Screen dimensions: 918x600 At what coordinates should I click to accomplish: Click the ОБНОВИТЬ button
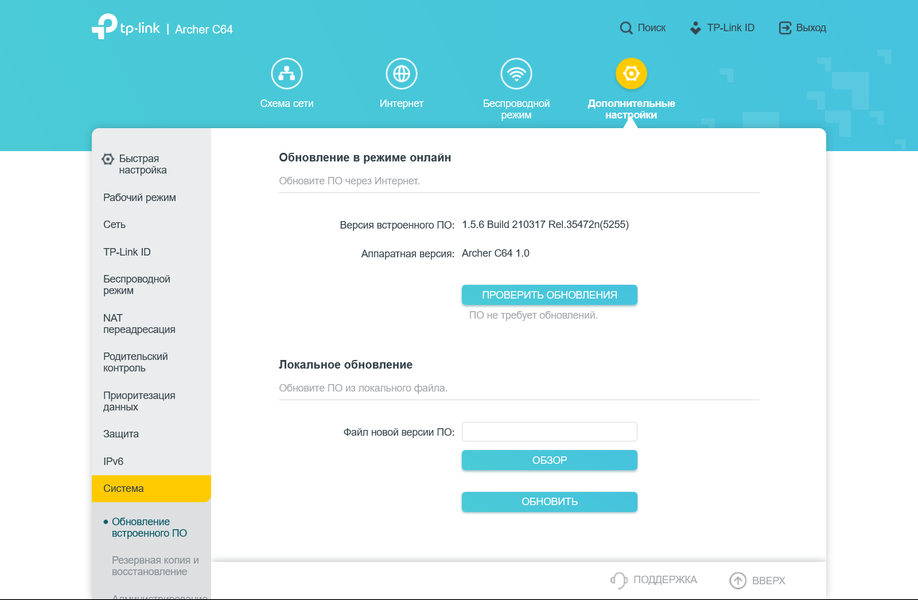click(549, 502)
